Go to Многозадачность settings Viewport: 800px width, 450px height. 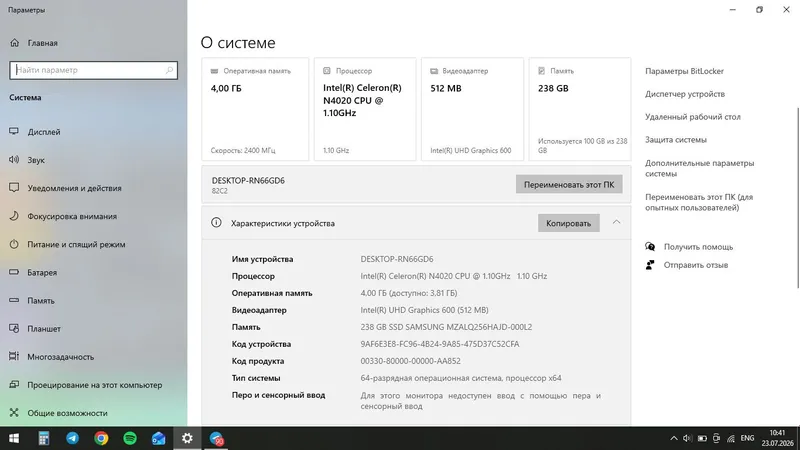point(52,356)
